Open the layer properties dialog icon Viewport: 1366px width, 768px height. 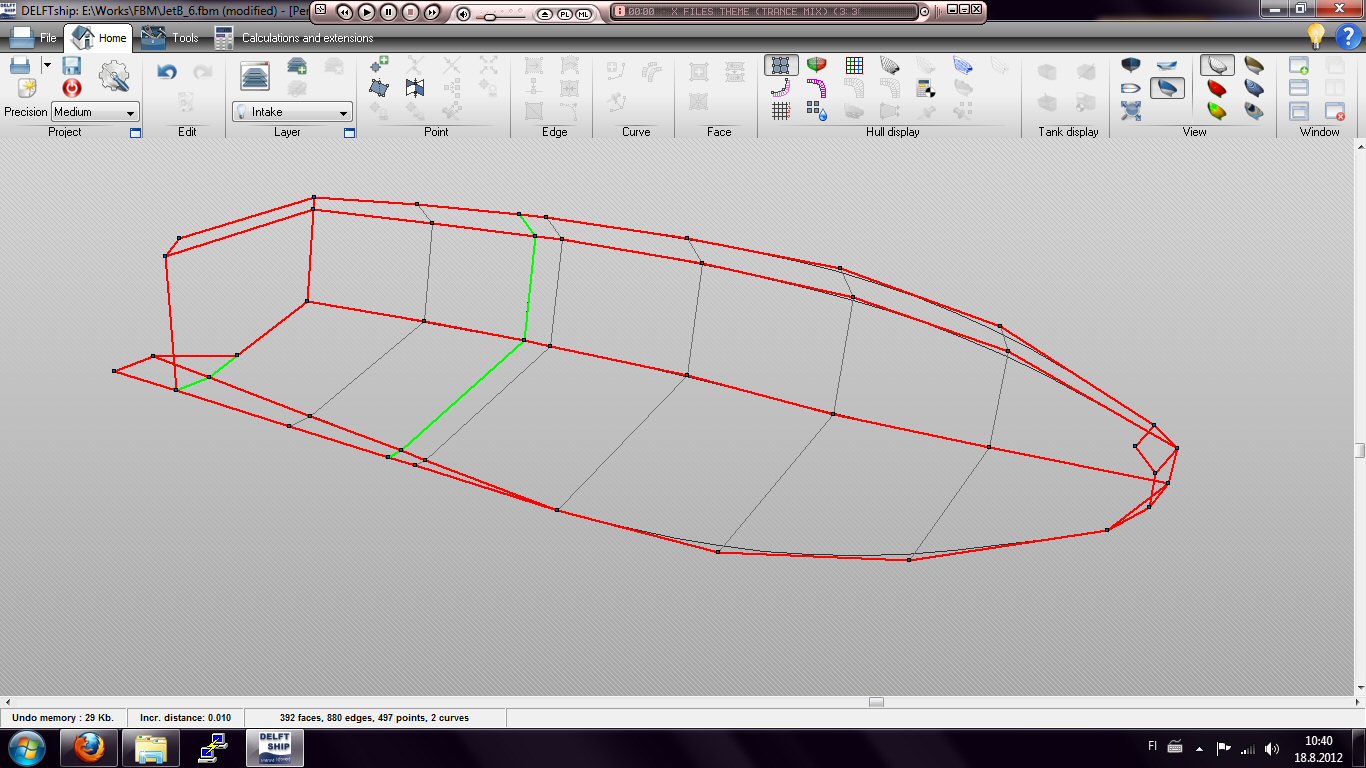256,76
